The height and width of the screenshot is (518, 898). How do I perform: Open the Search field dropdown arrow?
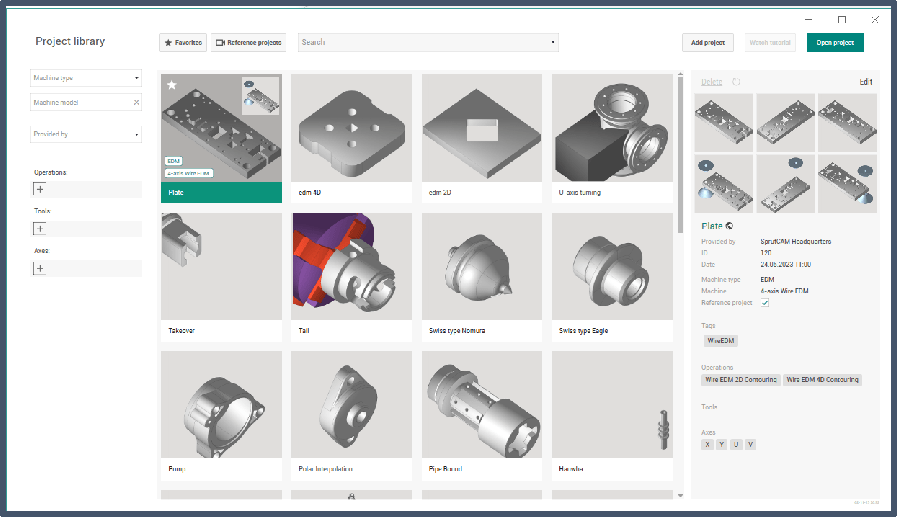pos(553,42)
